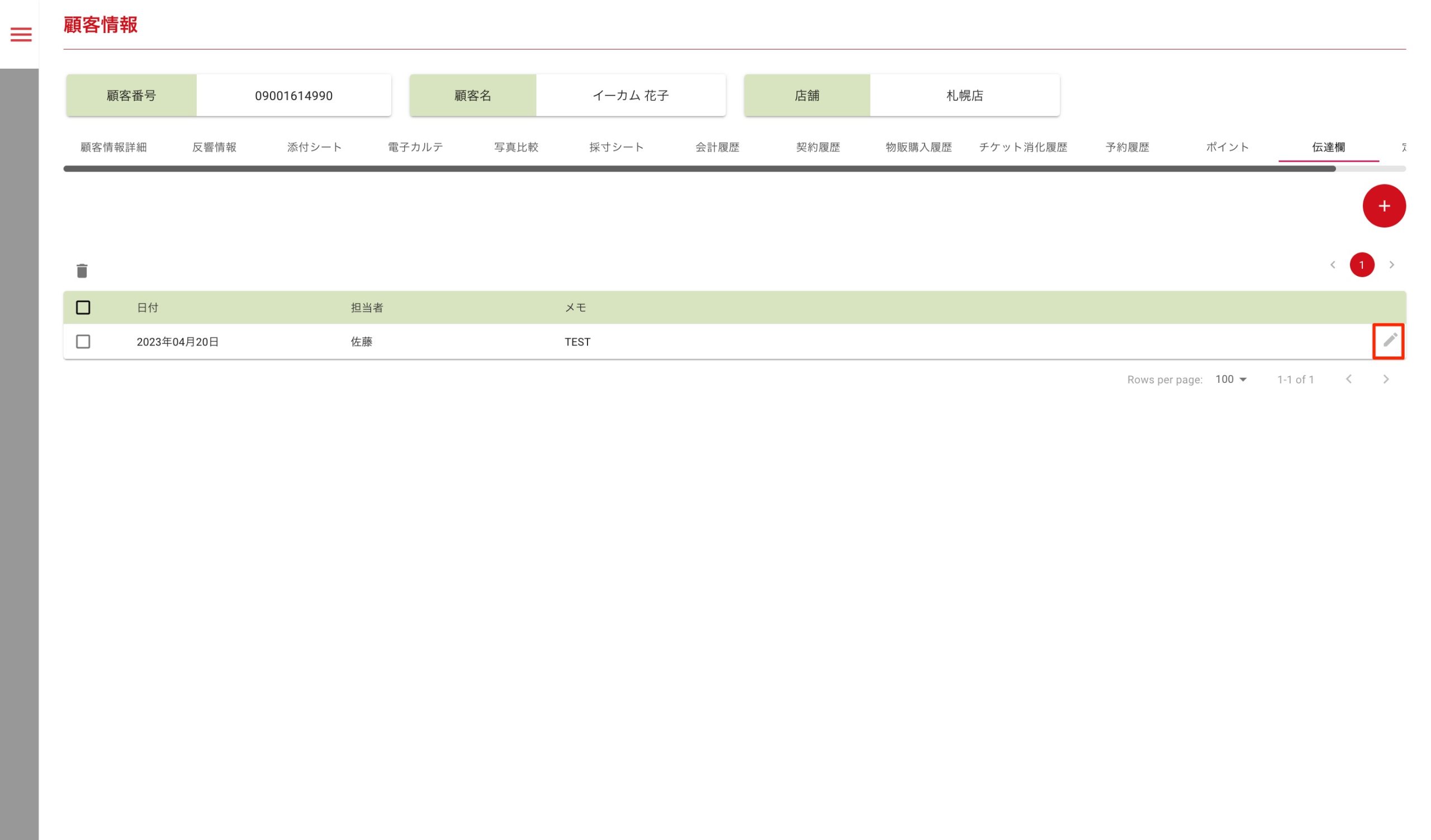Sort by 日付 column header
1431x840 pixels.
tap(148, 307)
